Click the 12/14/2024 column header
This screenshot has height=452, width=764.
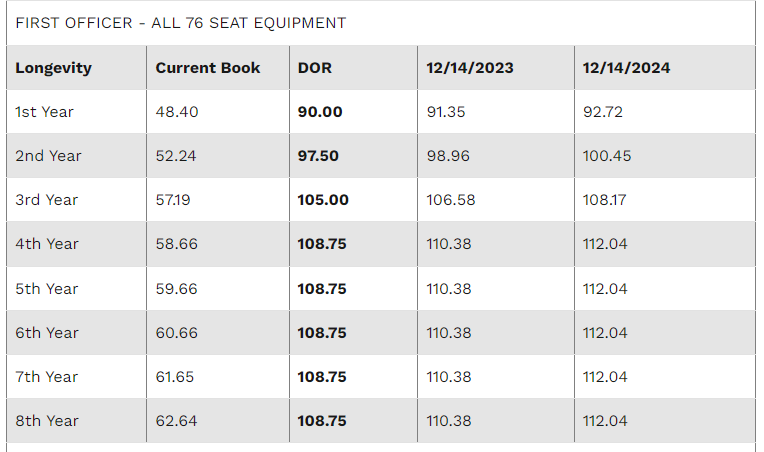click(626, 68)
